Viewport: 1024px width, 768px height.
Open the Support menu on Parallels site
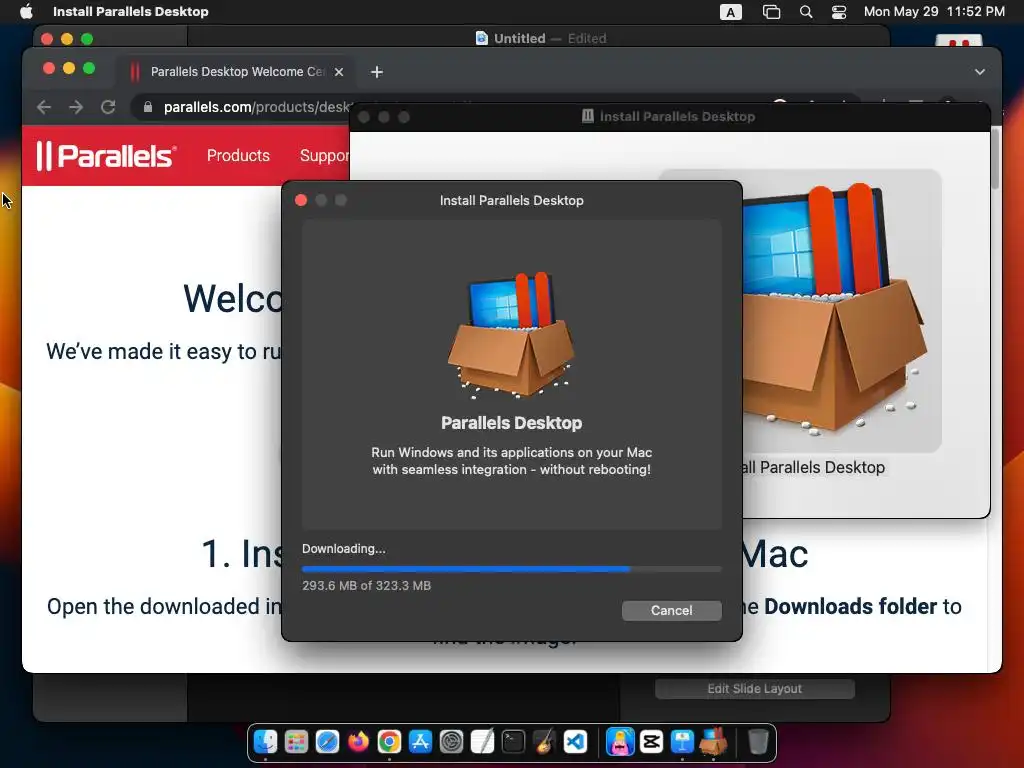click(324, 155)
